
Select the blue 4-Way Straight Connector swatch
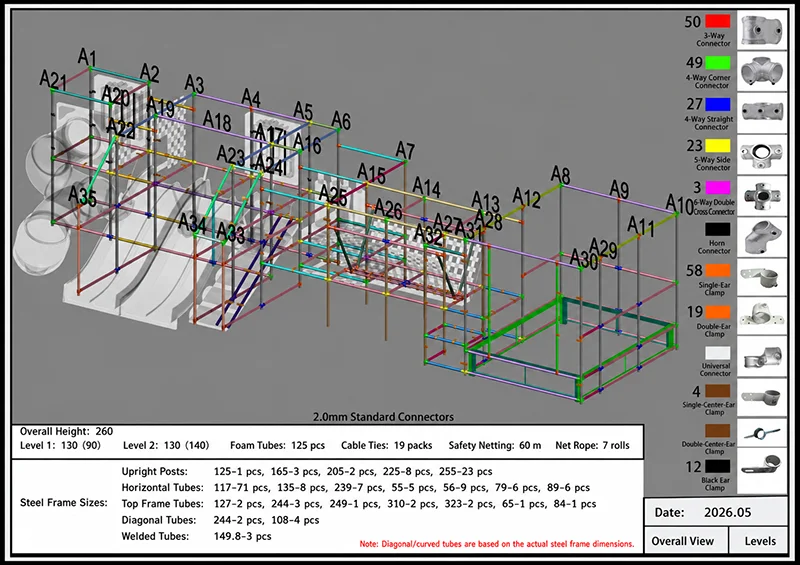[x=717, y=104]
